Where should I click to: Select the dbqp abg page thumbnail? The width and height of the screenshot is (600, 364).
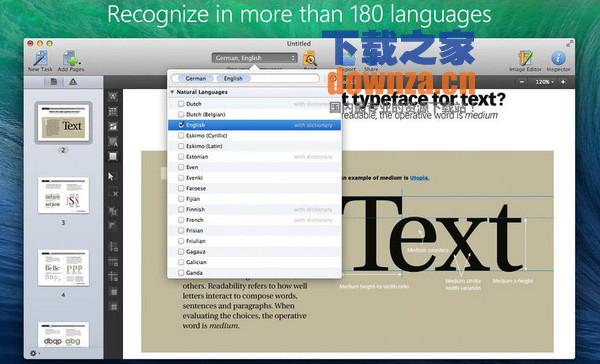point(63,334)
